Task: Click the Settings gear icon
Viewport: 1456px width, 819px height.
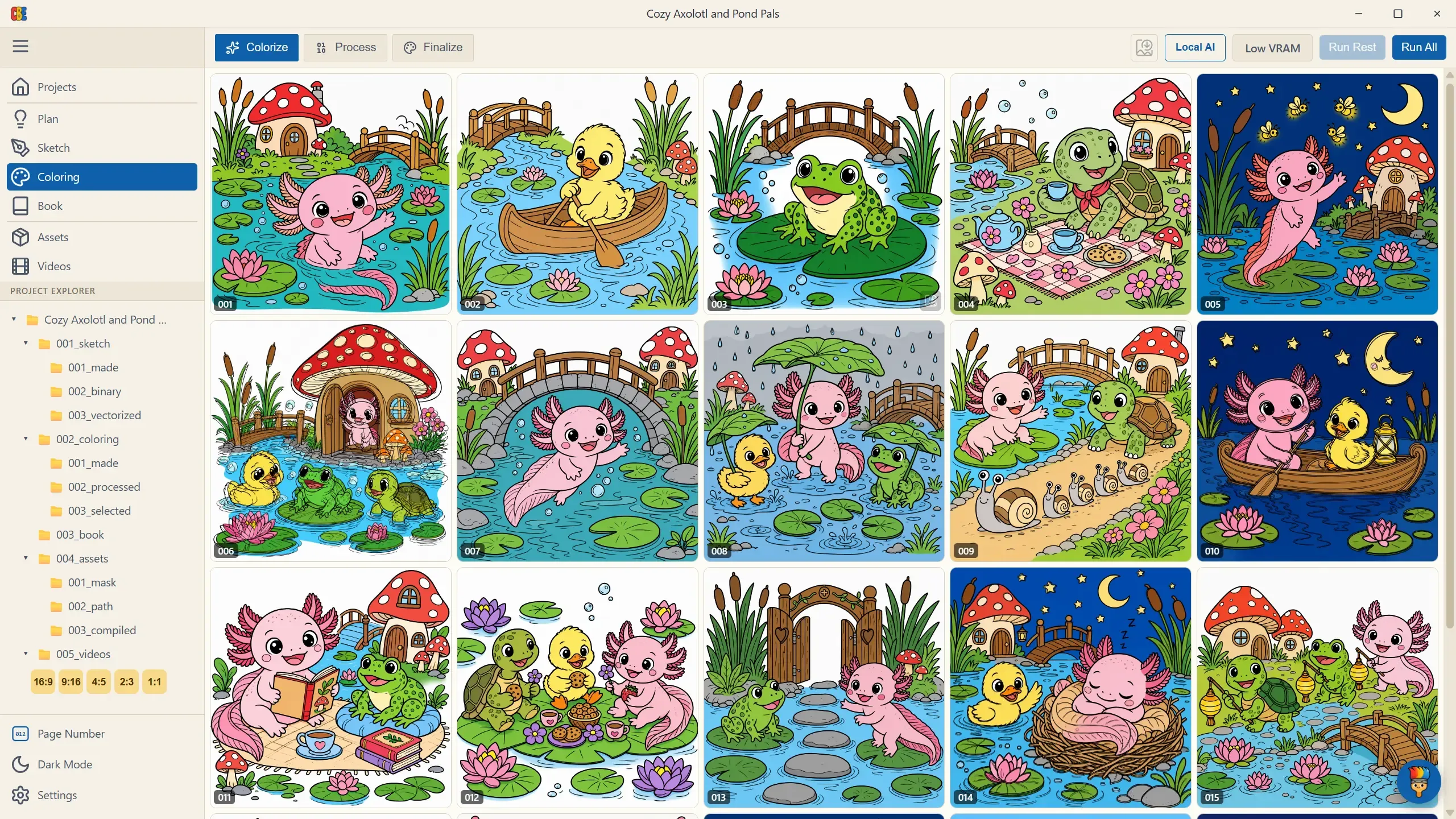Action: (20, 795)
